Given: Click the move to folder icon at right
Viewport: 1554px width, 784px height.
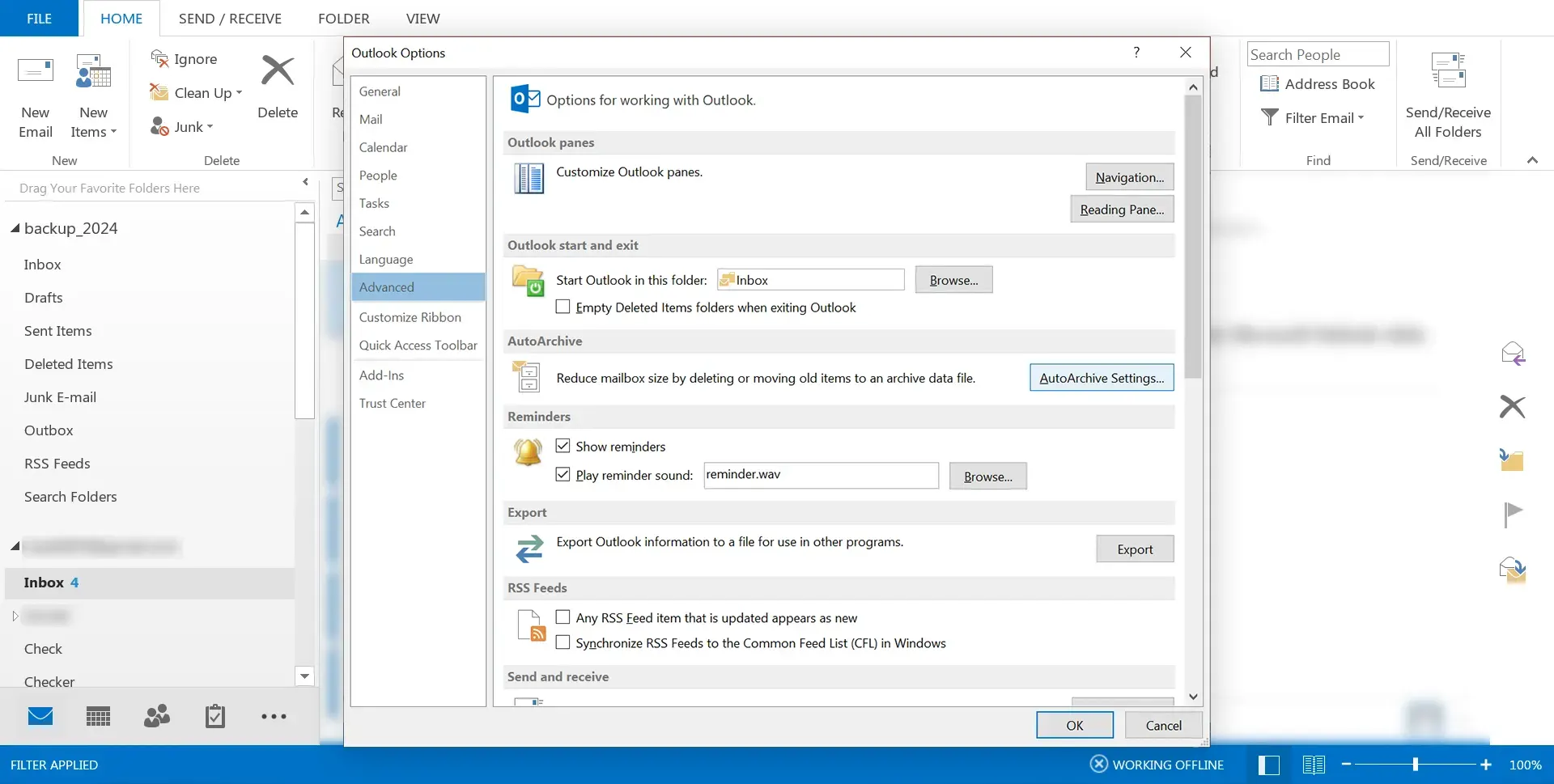Looking at the screenshot, I should (x=1512, y=460).
